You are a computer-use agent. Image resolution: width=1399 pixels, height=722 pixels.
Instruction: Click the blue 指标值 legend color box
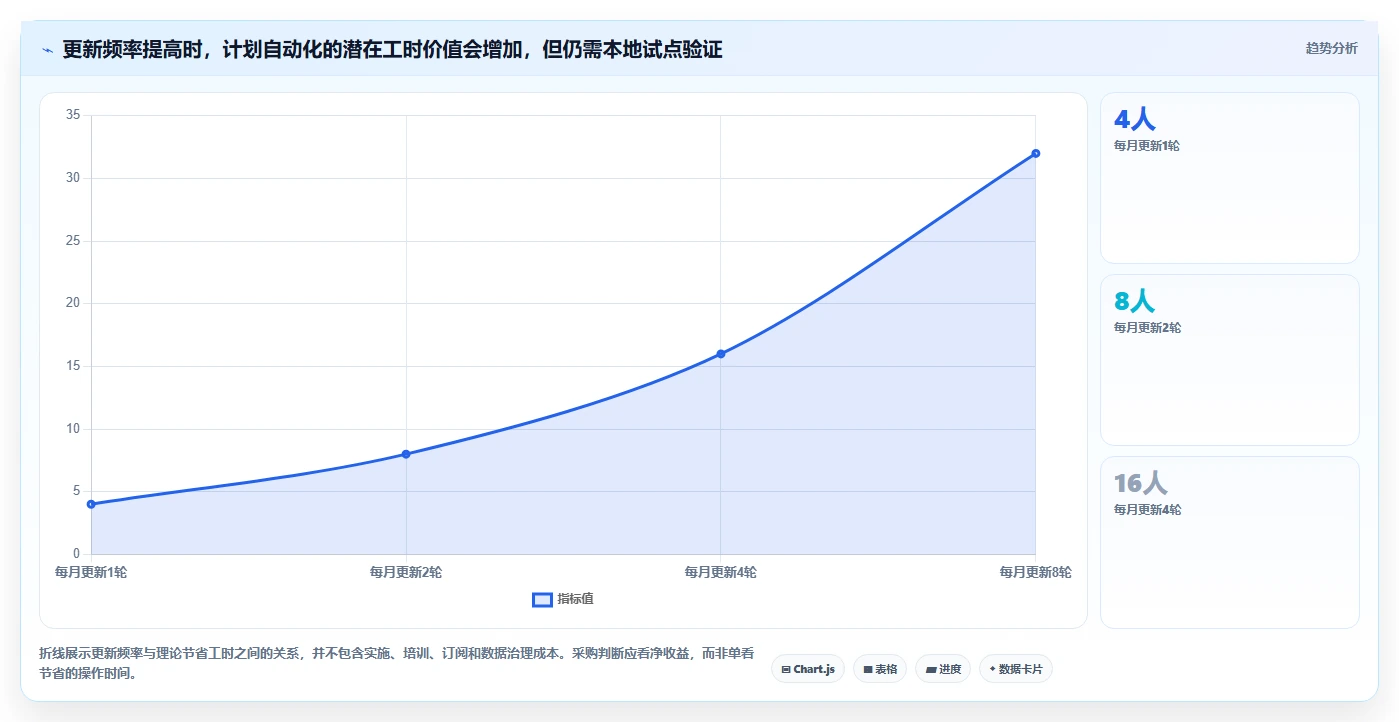(x=542, y=599)
